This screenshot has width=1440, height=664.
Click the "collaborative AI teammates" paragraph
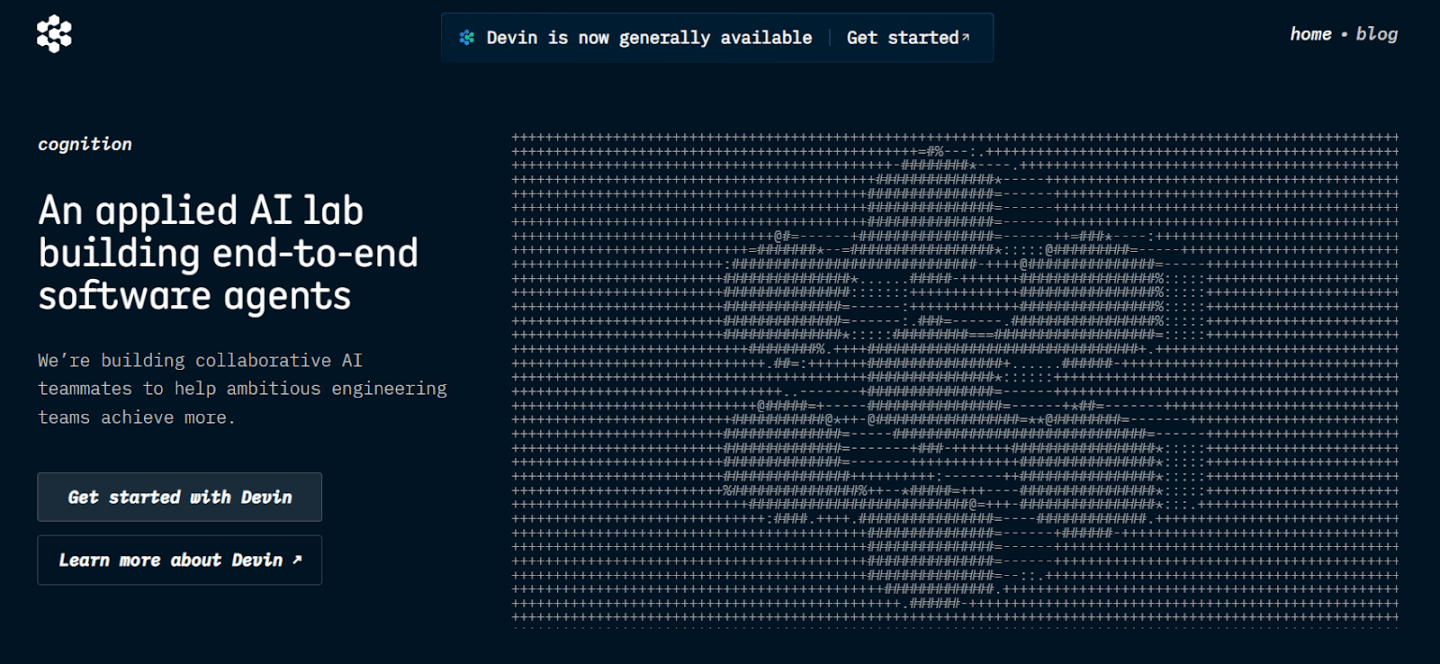(242, 388)
